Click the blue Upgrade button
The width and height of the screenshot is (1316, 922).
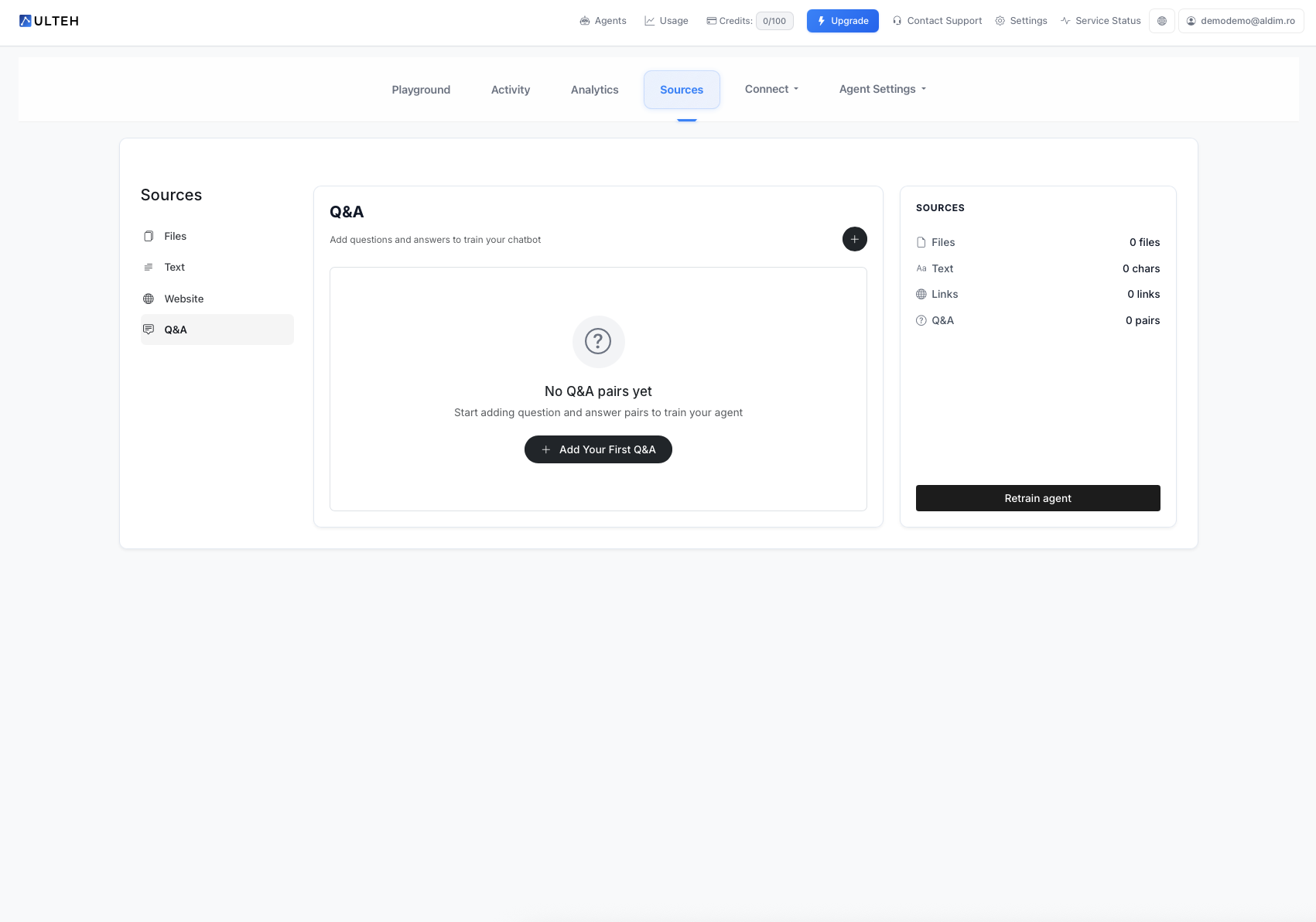point(843,21)
